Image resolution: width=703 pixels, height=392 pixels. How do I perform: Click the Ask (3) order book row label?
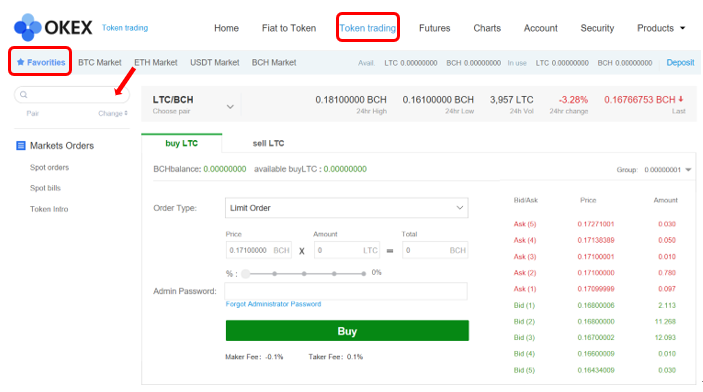525,257
